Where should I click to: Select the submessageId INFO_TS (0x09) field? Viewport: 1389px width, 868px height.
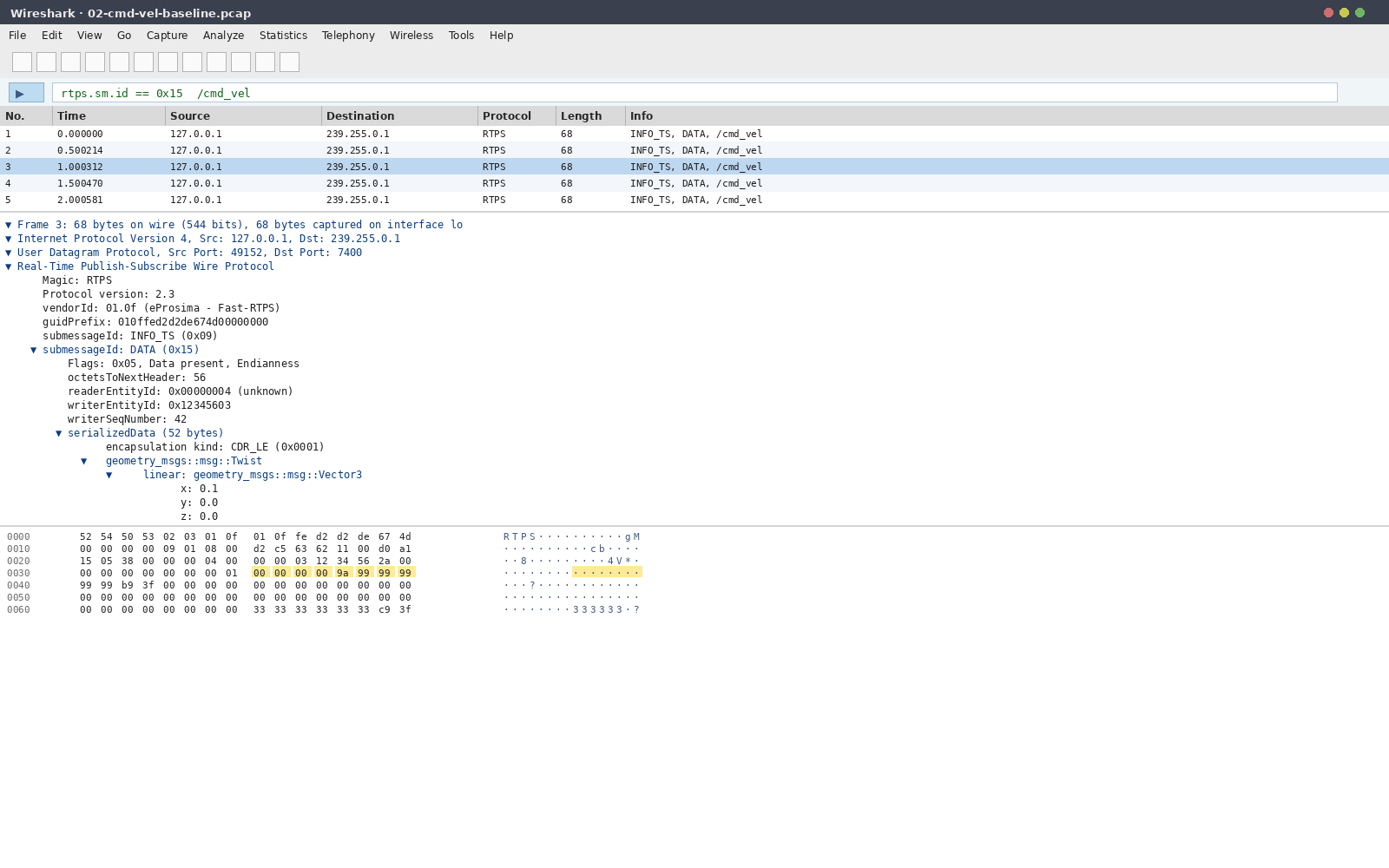(130, 336)
